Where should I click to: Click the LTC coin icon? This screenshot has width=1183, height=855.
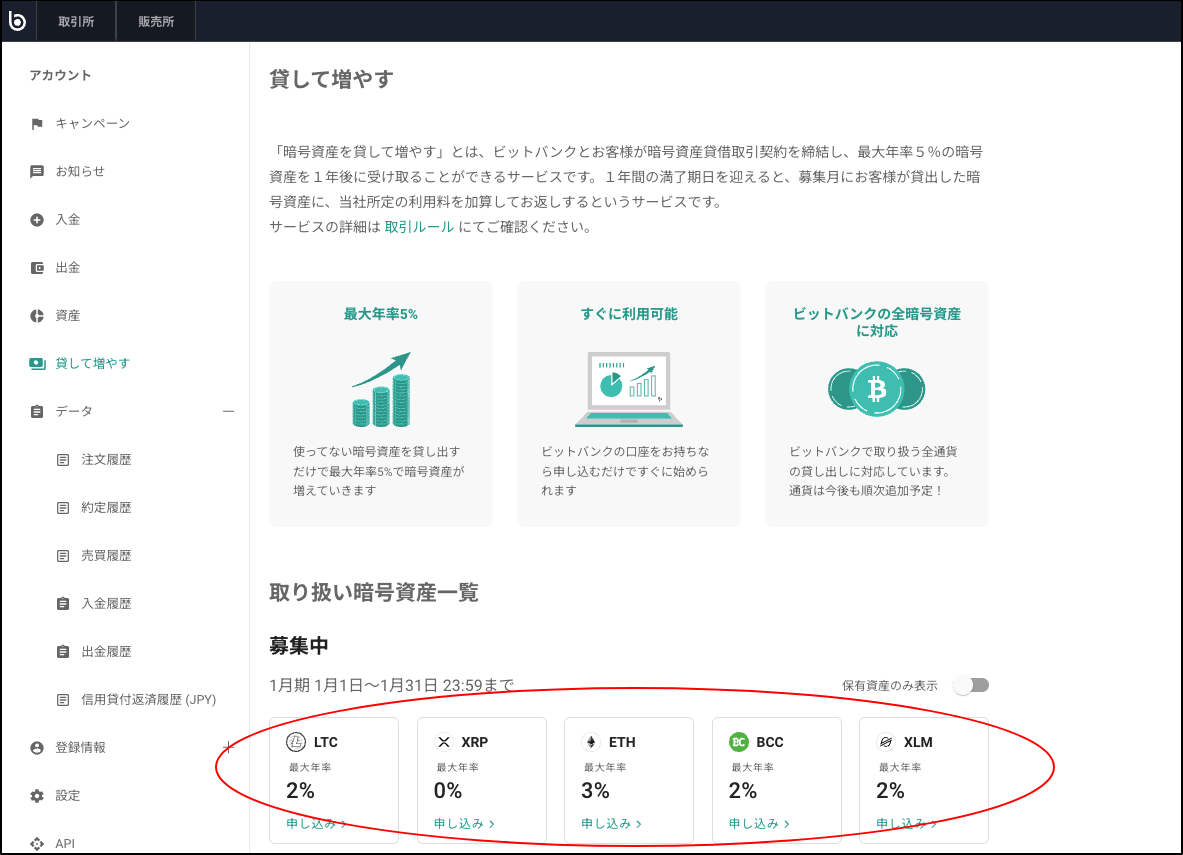(x=296, y=743)
